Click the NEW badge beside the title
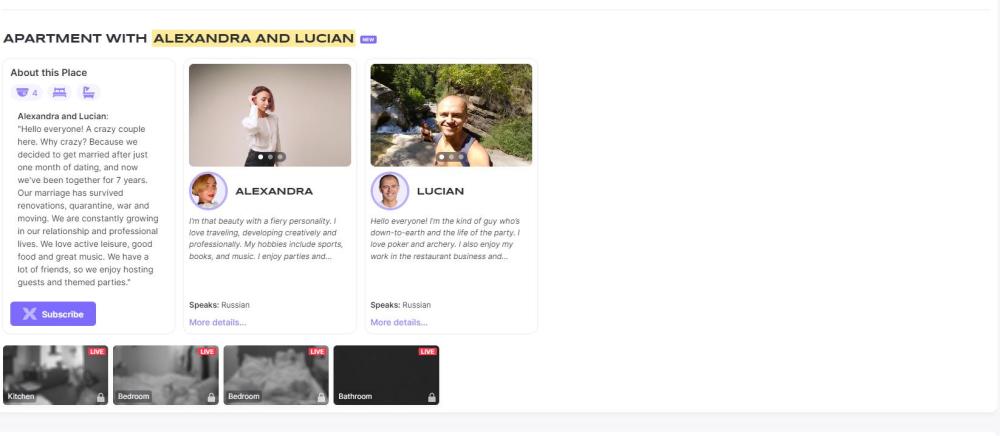 pos(368,40)
